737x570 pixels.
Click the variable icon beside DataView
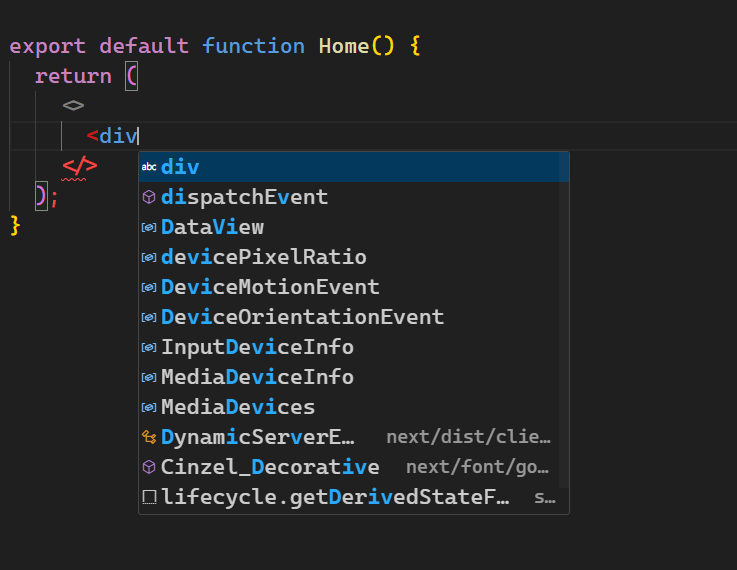tap(149, 227)
